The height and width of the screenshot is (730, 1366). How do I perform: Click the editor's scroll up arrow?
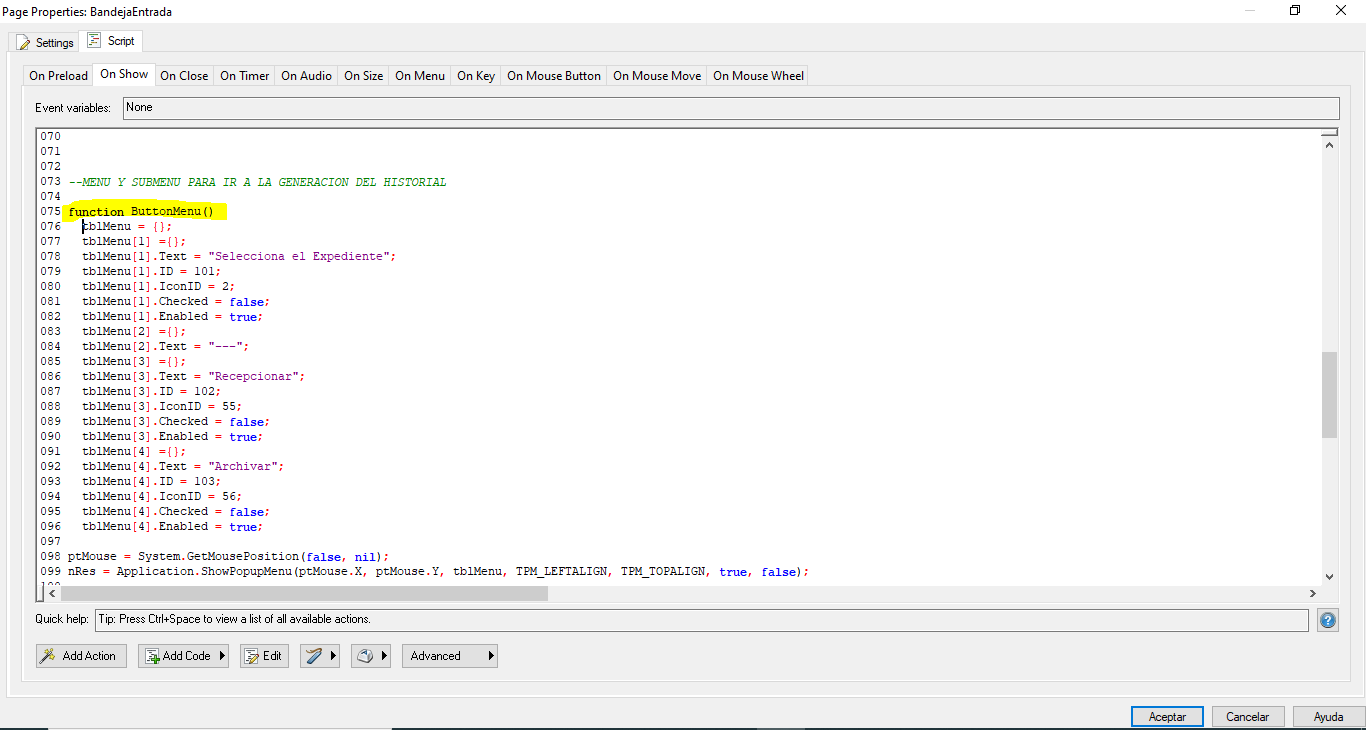(1329, 145)
